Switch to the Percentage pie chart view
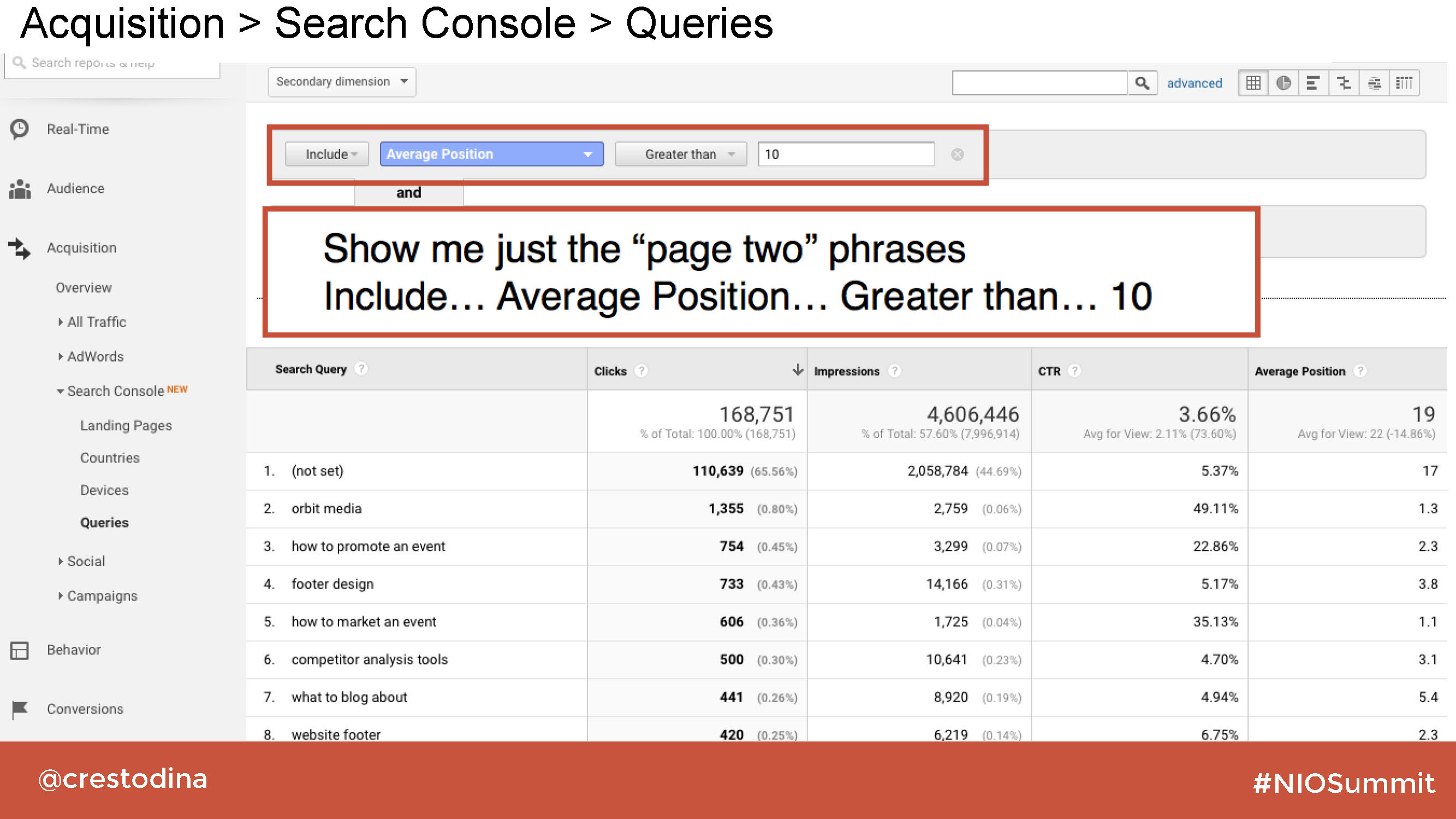 click(x=1283, y=82)
